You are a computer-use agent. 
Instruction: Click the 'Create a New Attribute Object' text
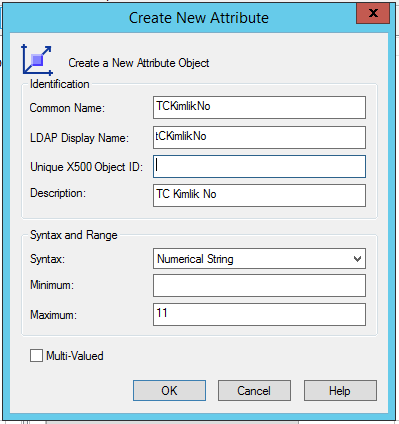(139, 63)
